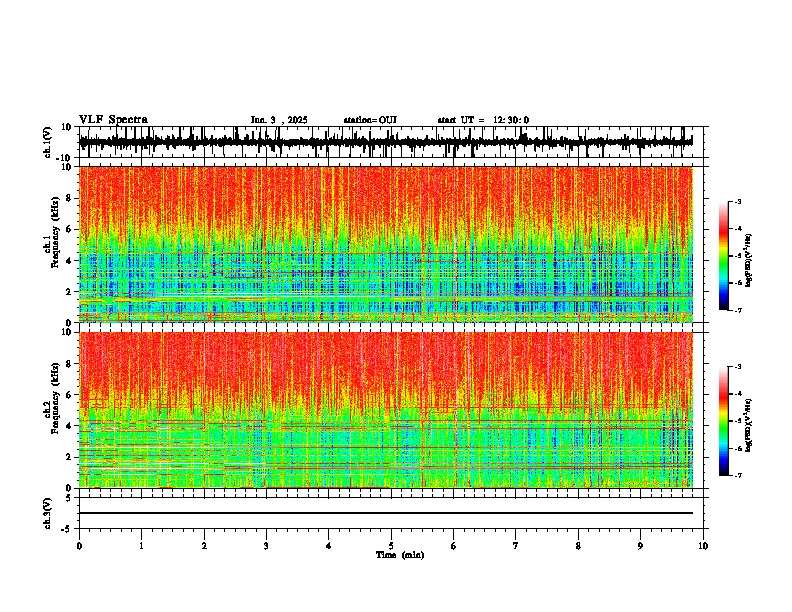This screenshot has width=792, height=612.
Task: Click the -5 label on ch.1 colorbar
Action: tap(737, 256)
